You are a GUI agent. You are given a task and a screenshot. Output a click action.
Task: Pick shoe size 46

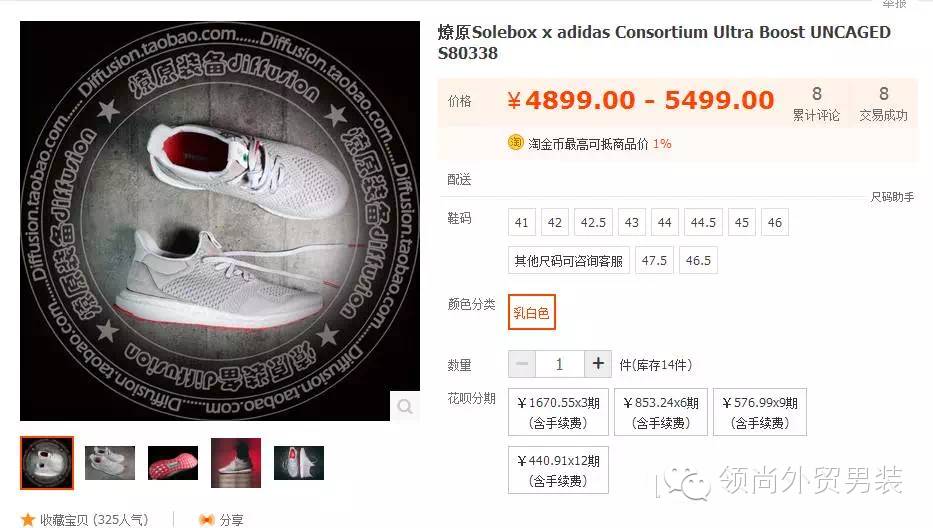click(775, 222)
